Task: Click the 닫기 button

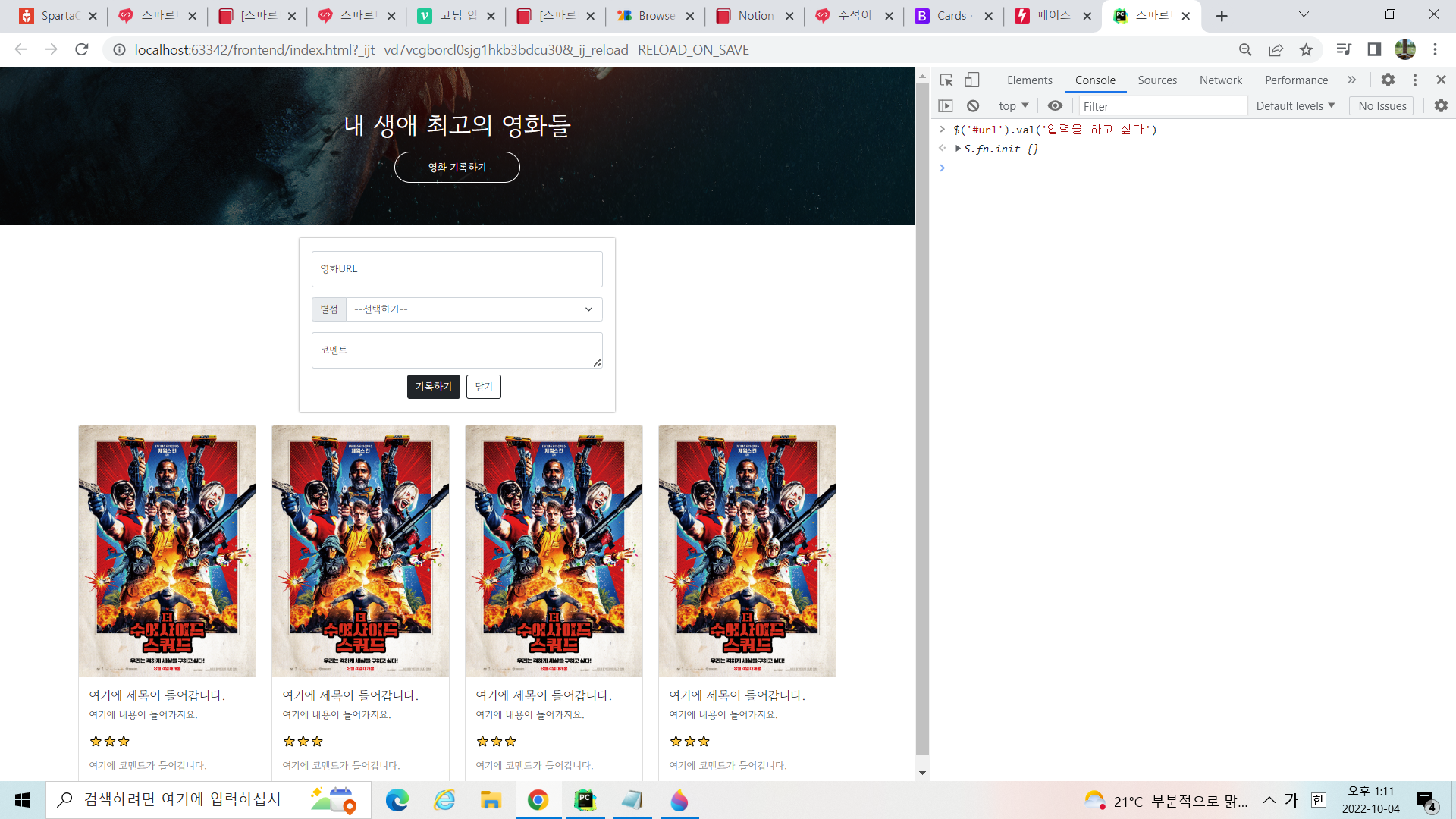Action: (484, 387)
